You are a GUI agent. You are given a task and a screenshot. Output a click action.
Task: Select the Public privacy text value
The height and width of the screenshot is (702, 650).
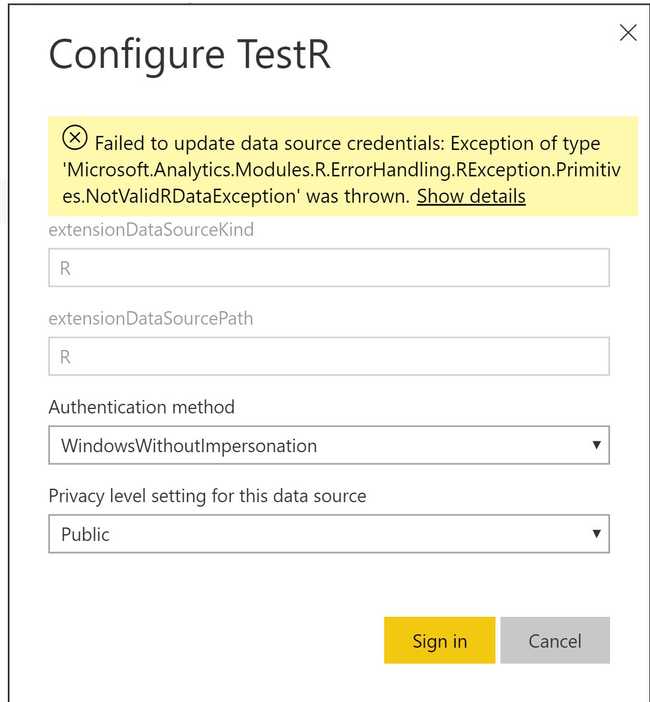click(85, 535)
